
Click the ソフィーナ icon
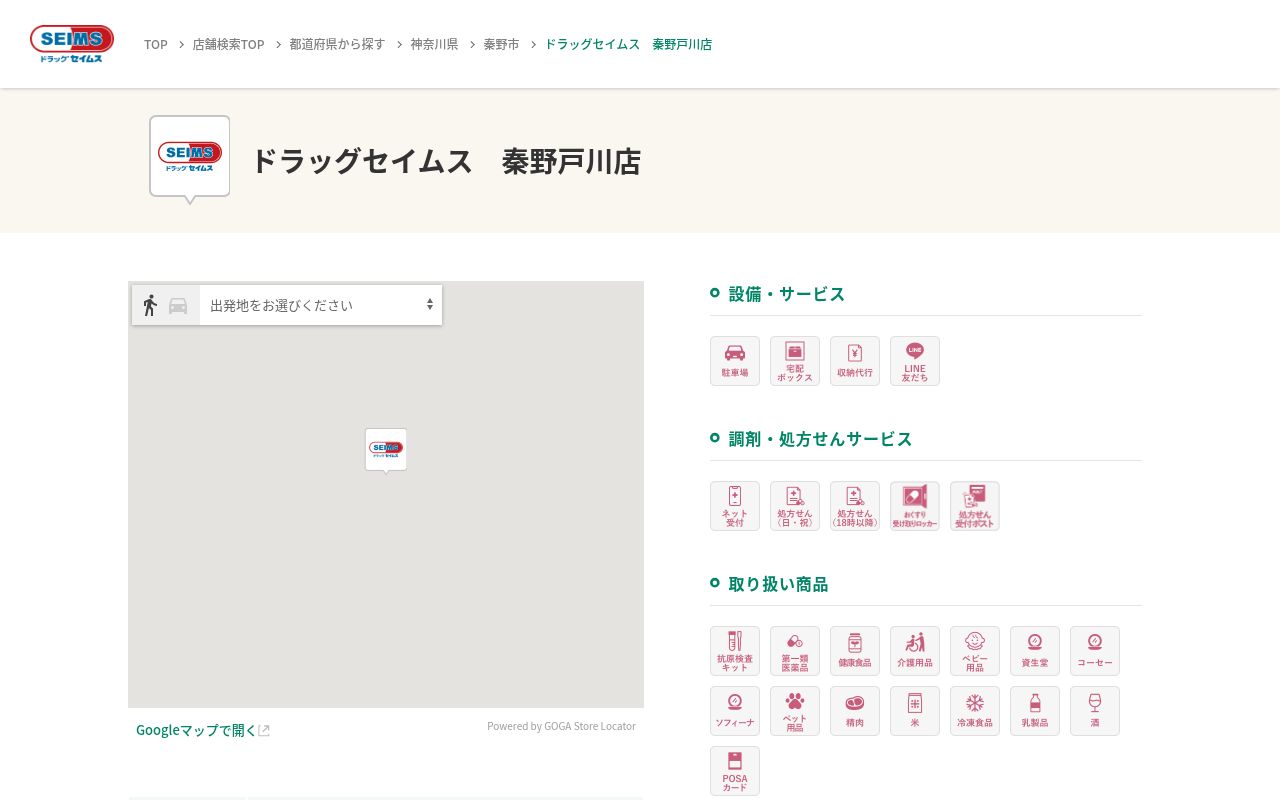(735, 711)
